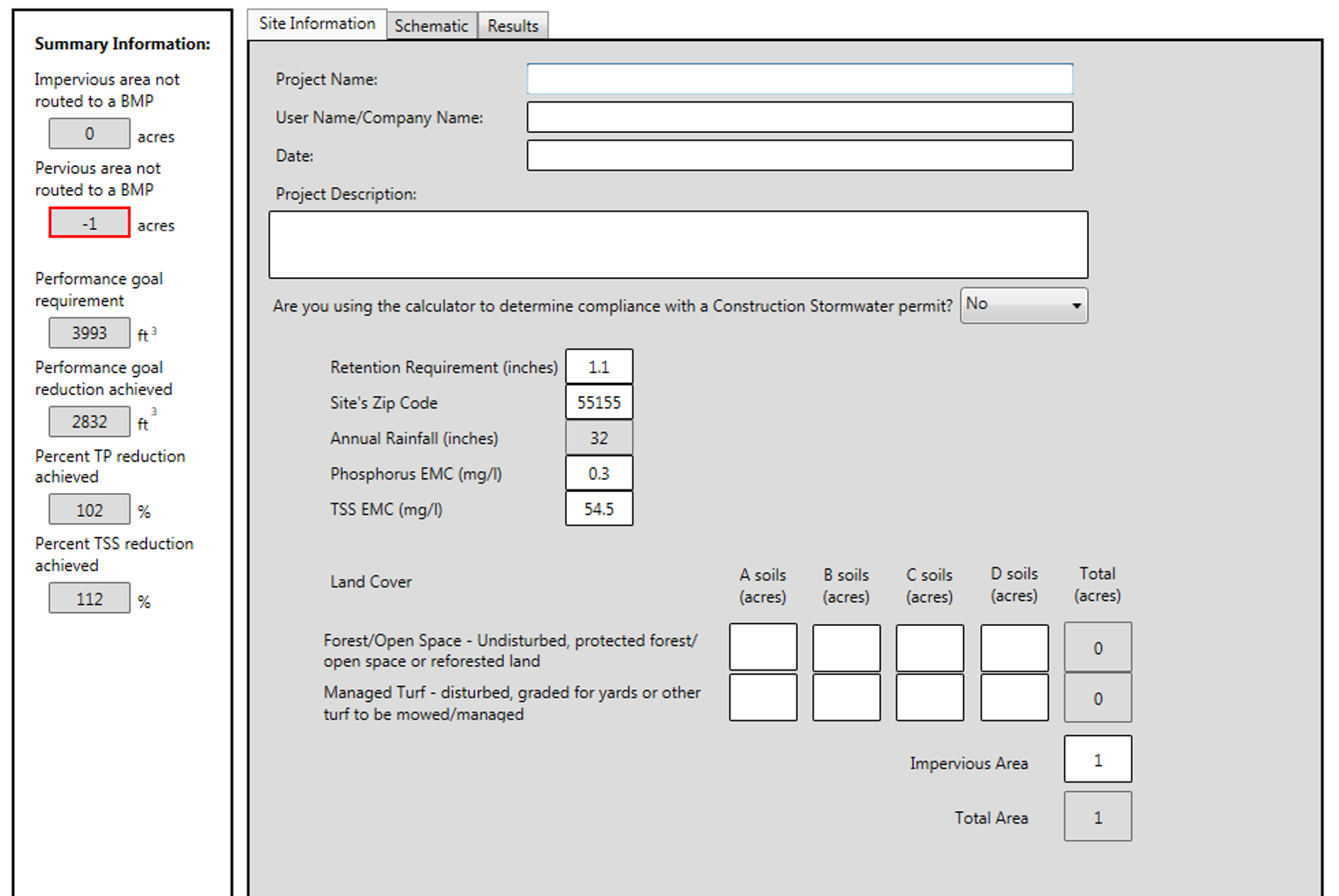The width and height of the screenshot is (1339, 896).
Task: Edit the TSS EMC value field
Action: 599,509
